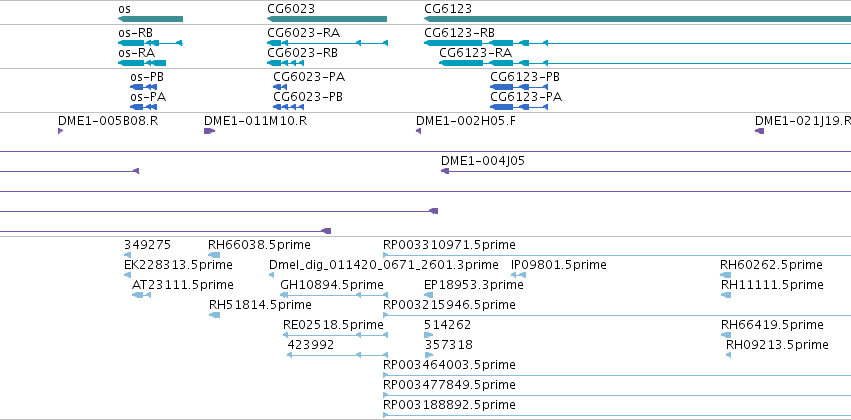Click the EK228313.5prime EST arrow
Screen dimensions: 851x420
coord(128,275)
